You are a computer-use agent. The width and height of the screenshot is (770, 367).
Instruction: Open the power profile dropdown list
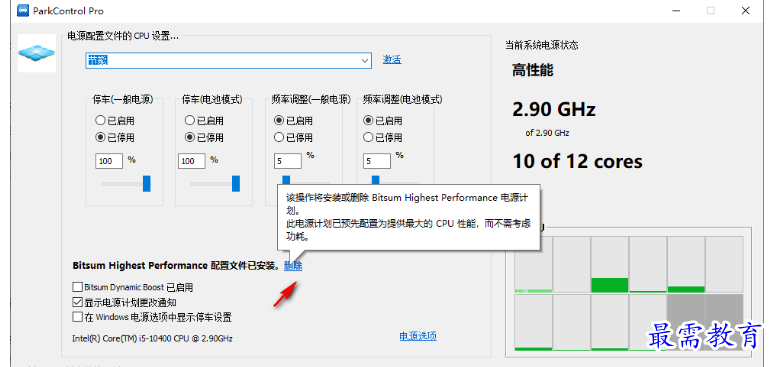point(365,60)
